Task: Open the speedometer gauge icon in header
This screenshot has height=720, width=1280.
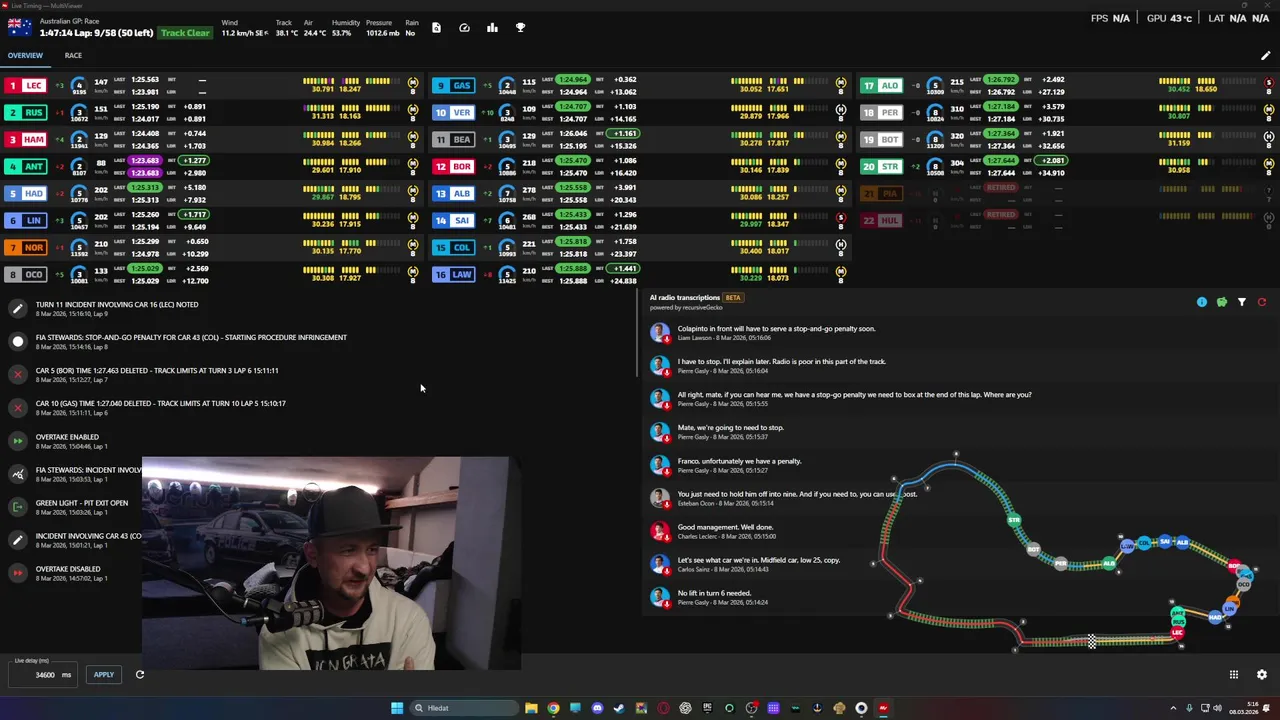Action: [x=464, y=28]
